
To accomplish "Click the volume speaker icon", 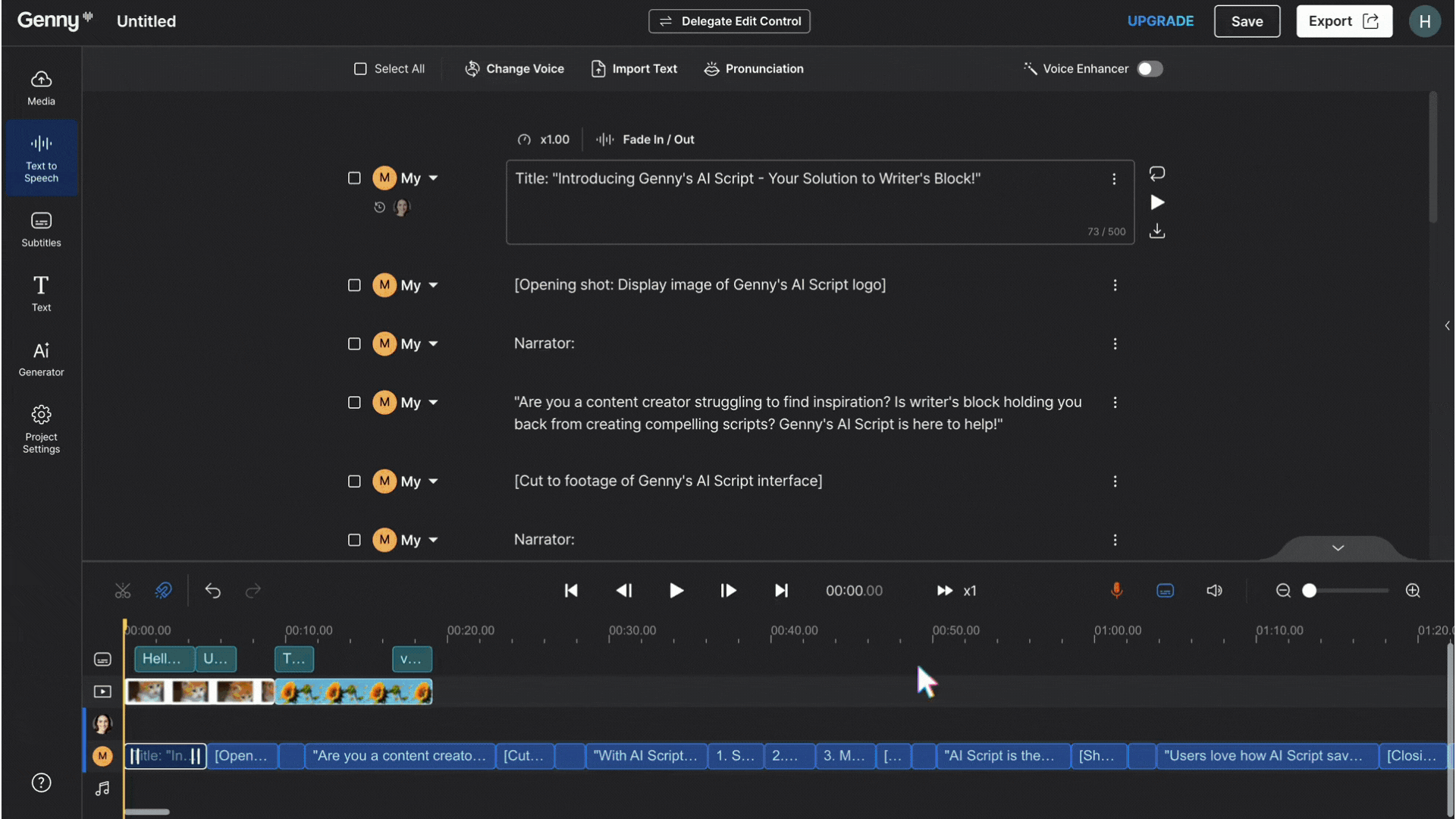I will [1214, 591].
